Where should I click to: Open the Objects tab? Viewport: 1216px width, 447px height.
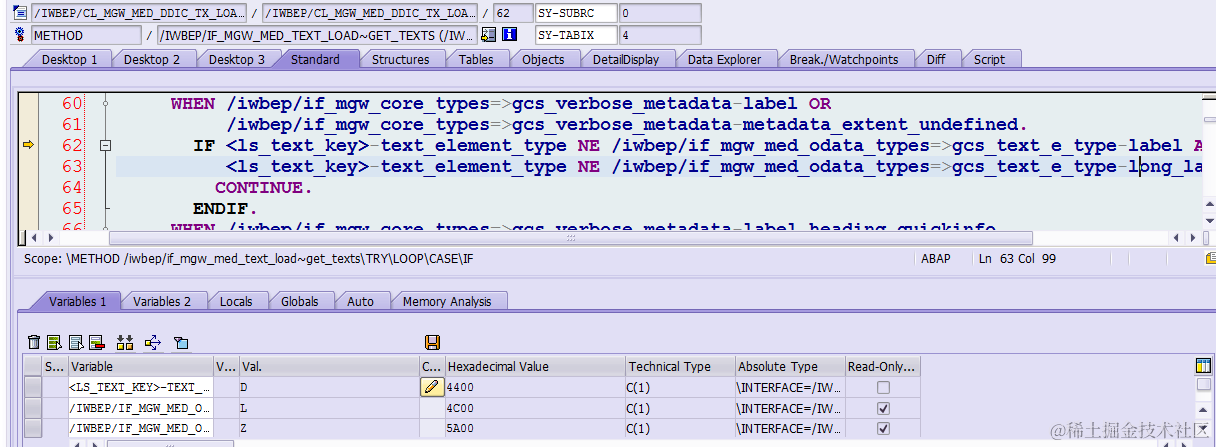tap(543, 59)
